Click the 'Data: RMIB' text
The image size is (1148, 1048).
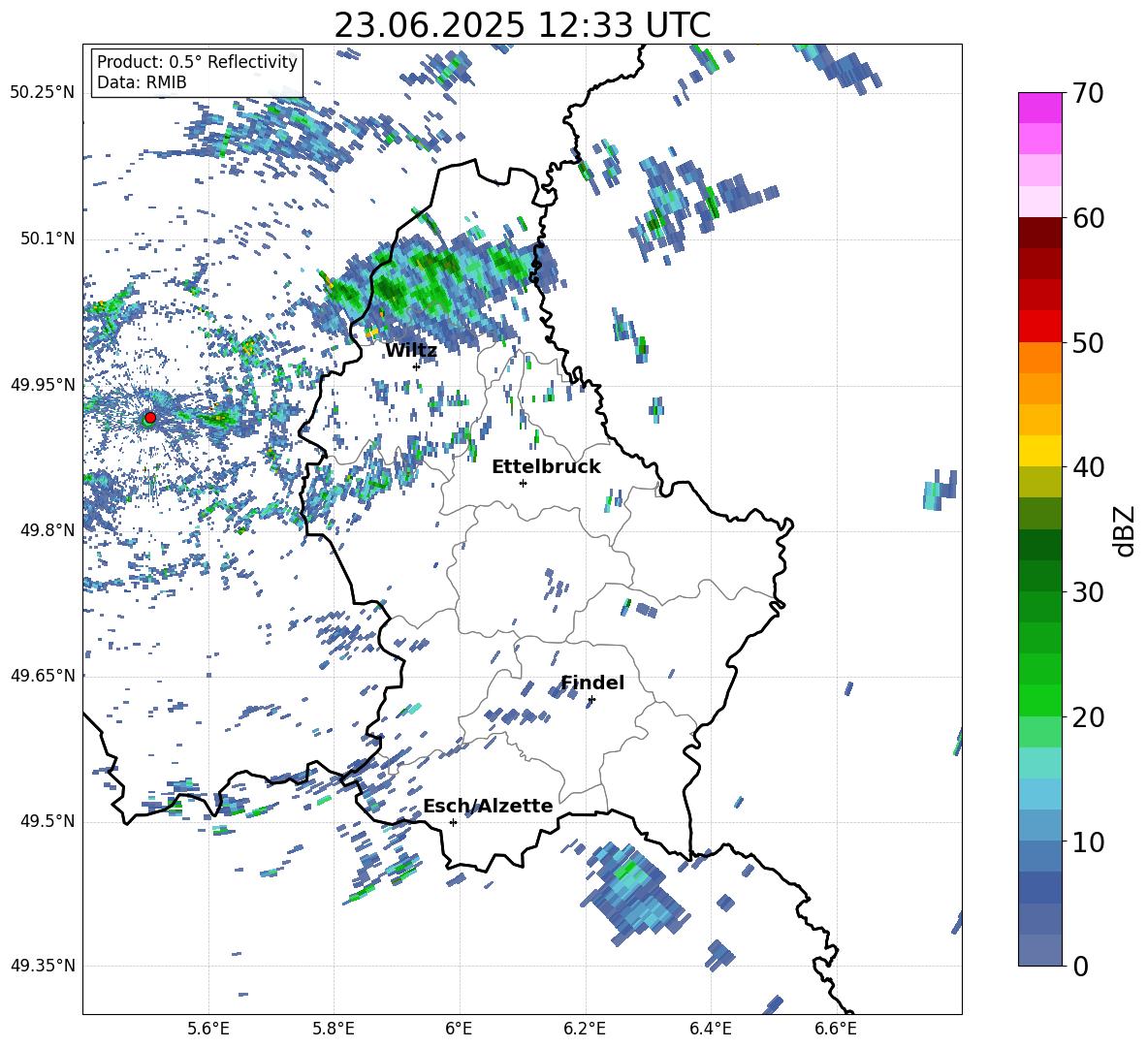pos(142,82)
